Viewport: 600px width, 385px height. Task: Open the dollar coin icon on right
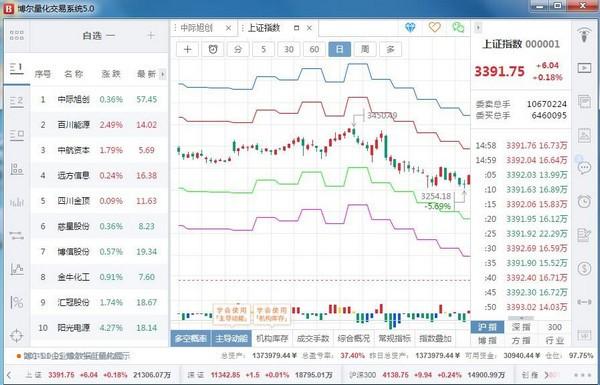click(x=584, y=268)
